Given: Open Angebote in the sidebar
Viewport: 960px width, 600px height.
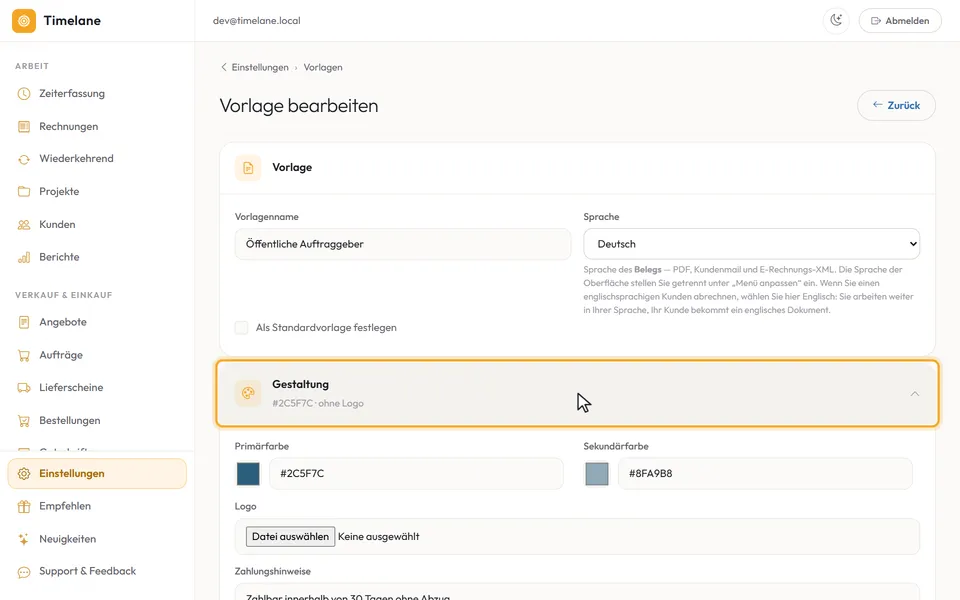Looking at the screenshot, I should click(x=97, y=322).
